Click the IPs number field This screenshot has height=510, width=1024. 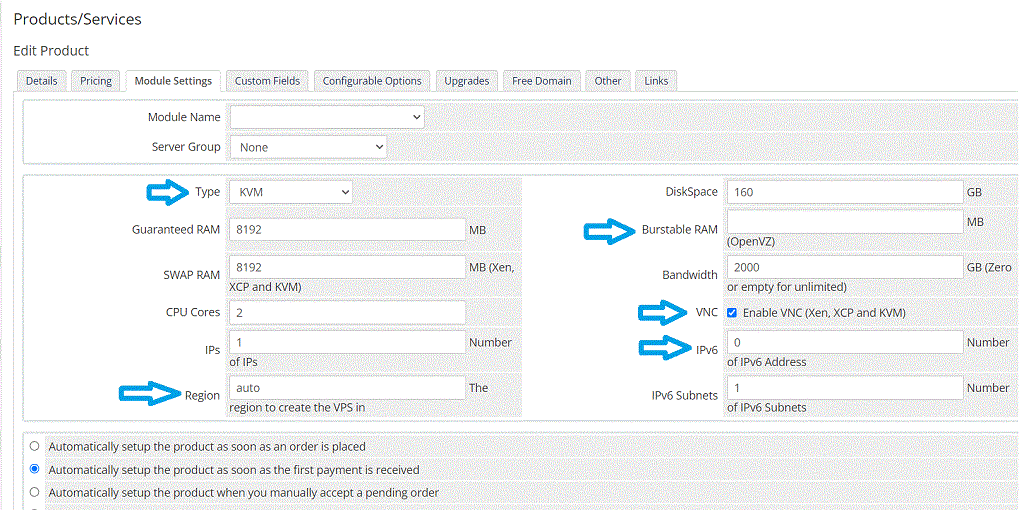click(347, 342)
